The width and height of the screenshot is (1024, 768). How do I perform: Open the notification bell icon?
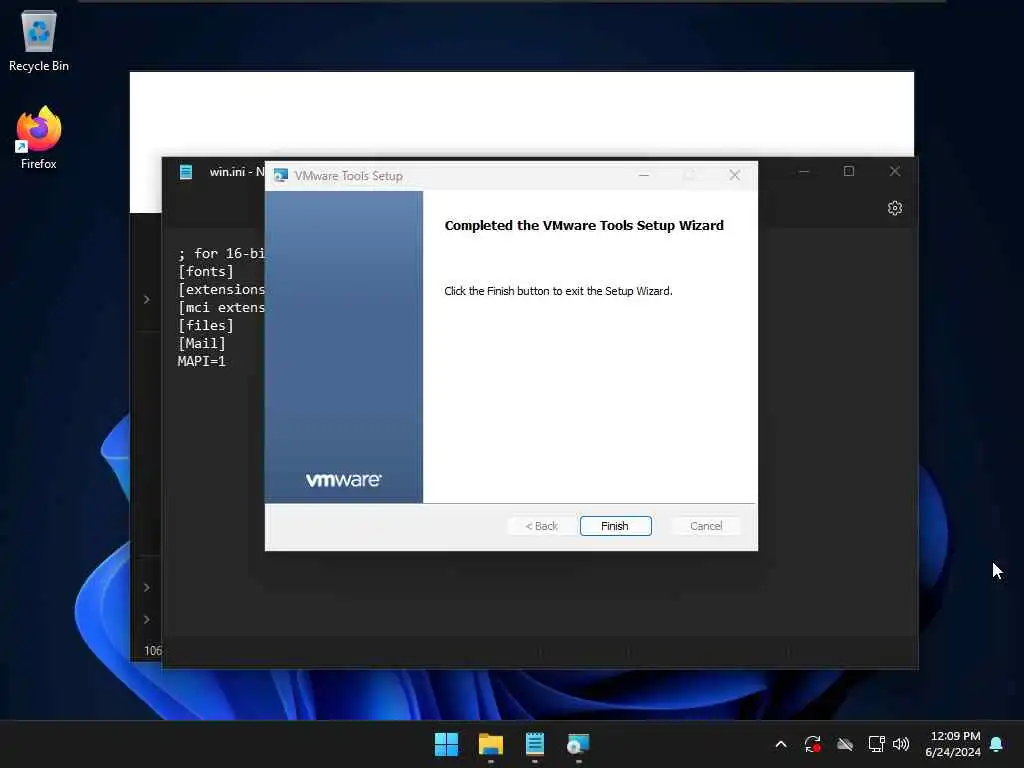[997, 744]
